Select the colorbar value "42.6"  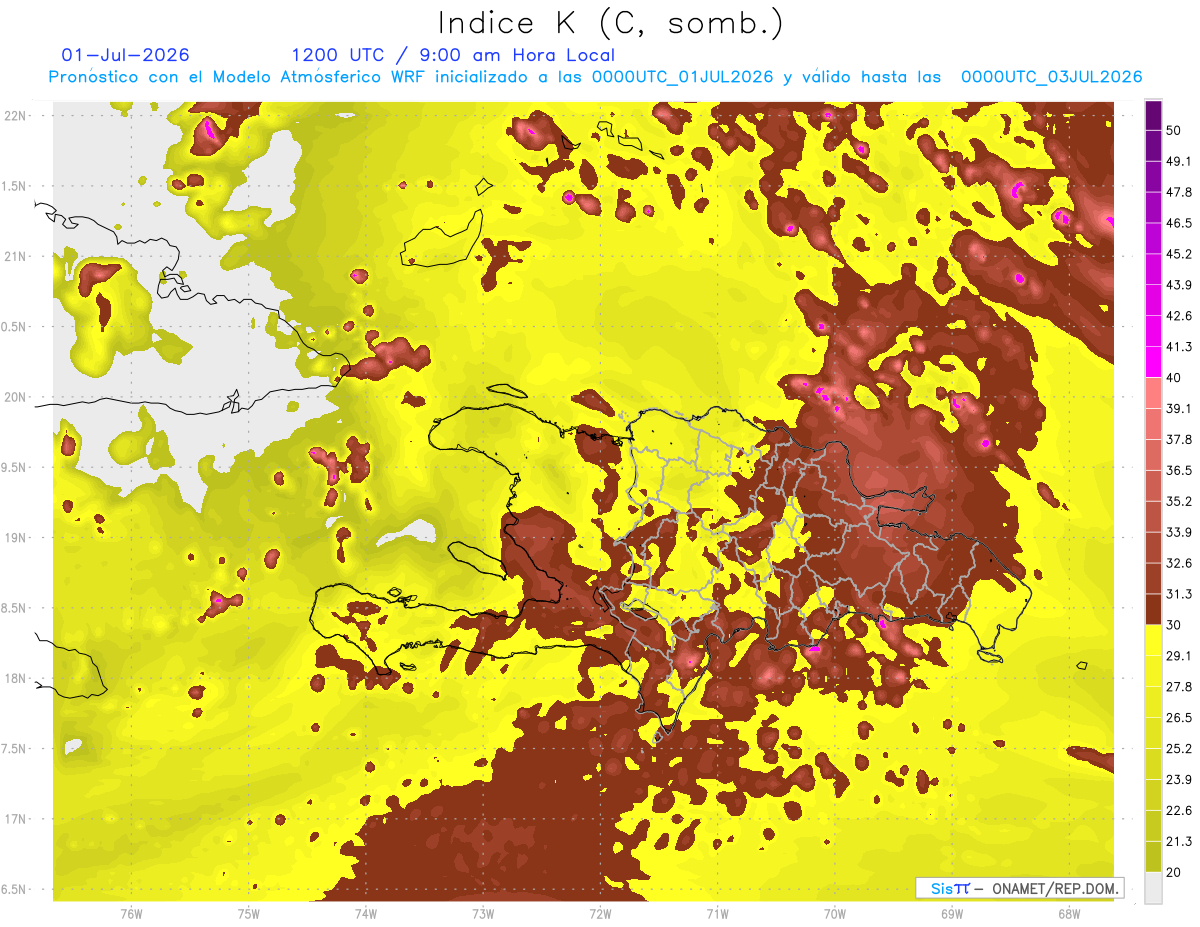click(x=1178, y=316)
